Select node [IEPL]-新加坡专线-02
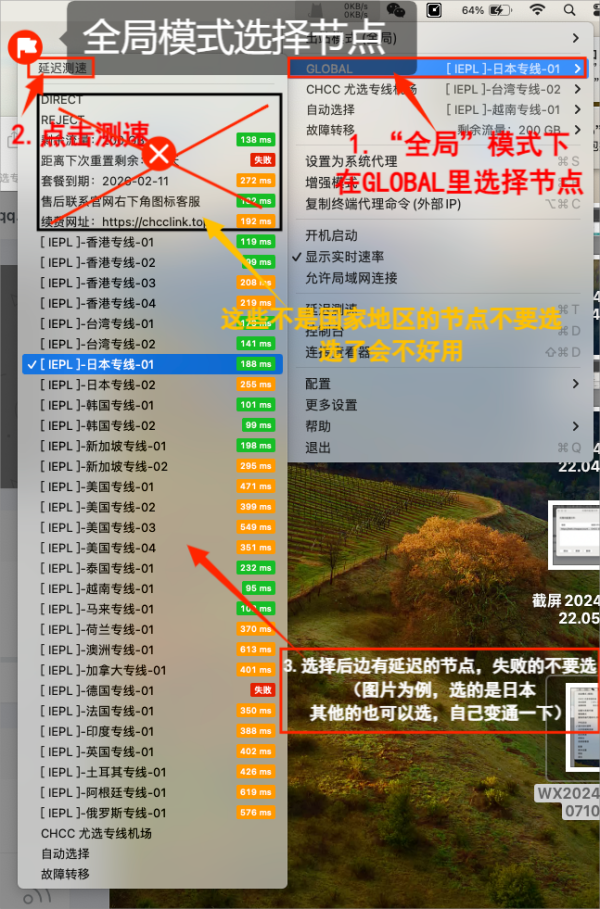The width and height of the screenshot is (600, 909). pos(152,466)
